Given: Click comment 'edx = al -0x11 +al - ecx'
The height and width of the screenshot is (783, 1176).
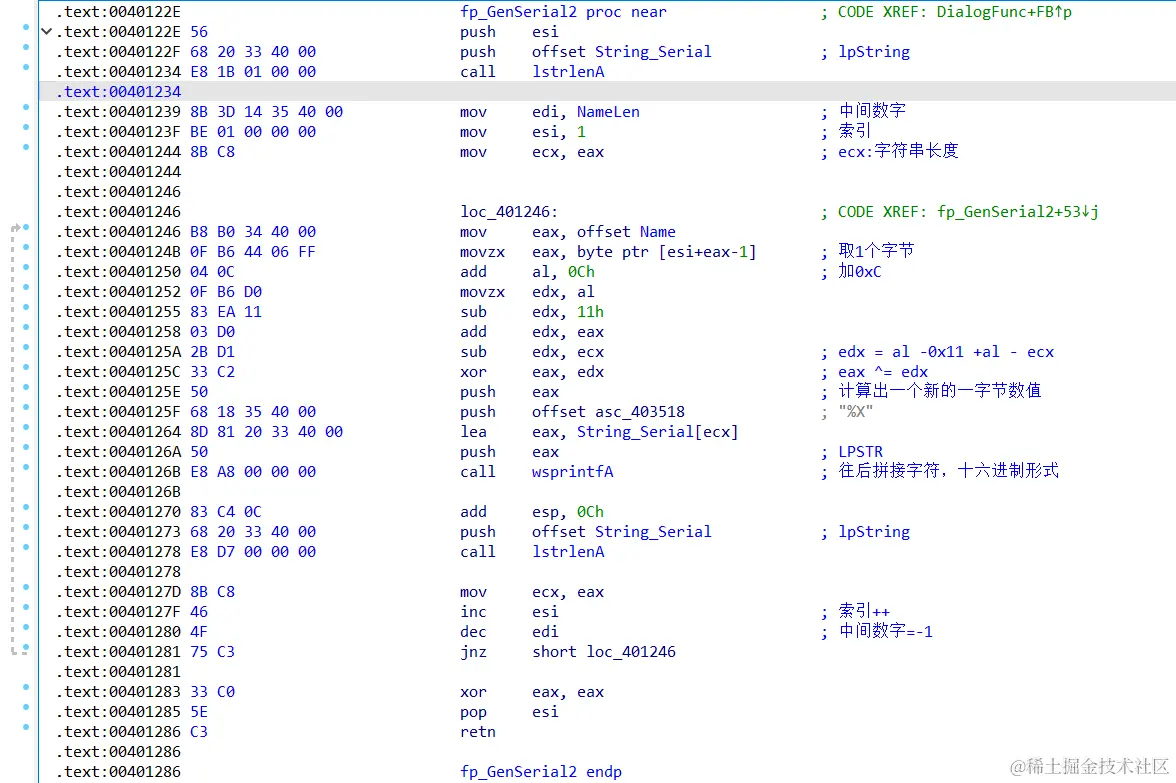Looking at the screenshot, I should (x=946, y=352).
